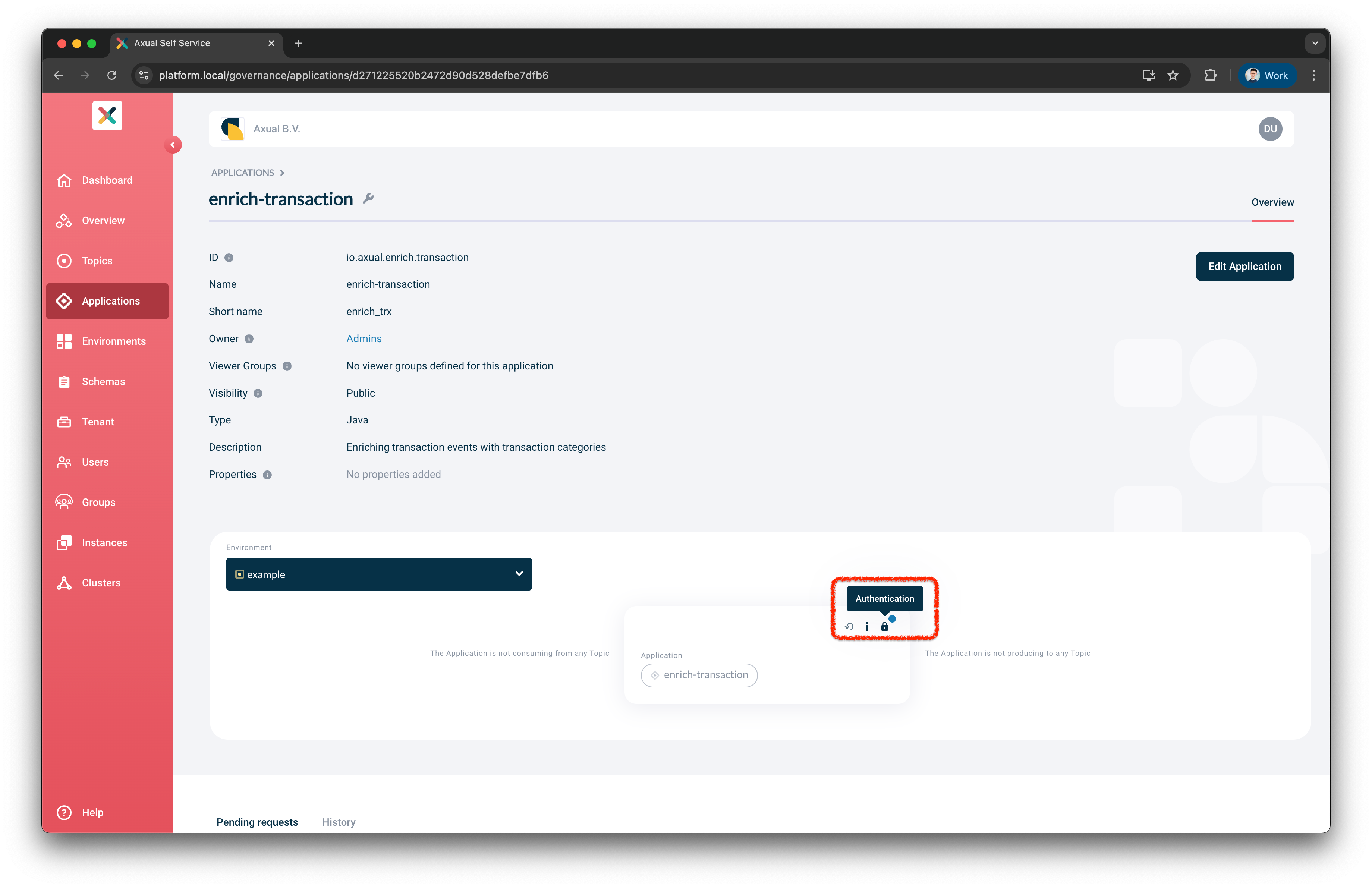This screenshot has height=888, width=1372.
Task: Click the revoke/undo icon beside the info icon
Action: pos(849,626)
